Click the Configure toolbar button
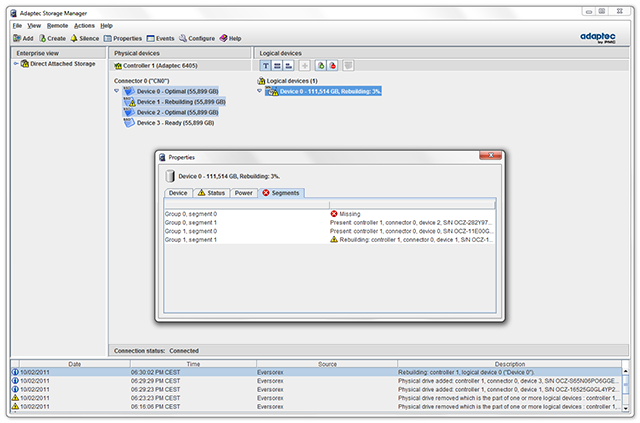 pyautogui.click(x=197, y=38)
